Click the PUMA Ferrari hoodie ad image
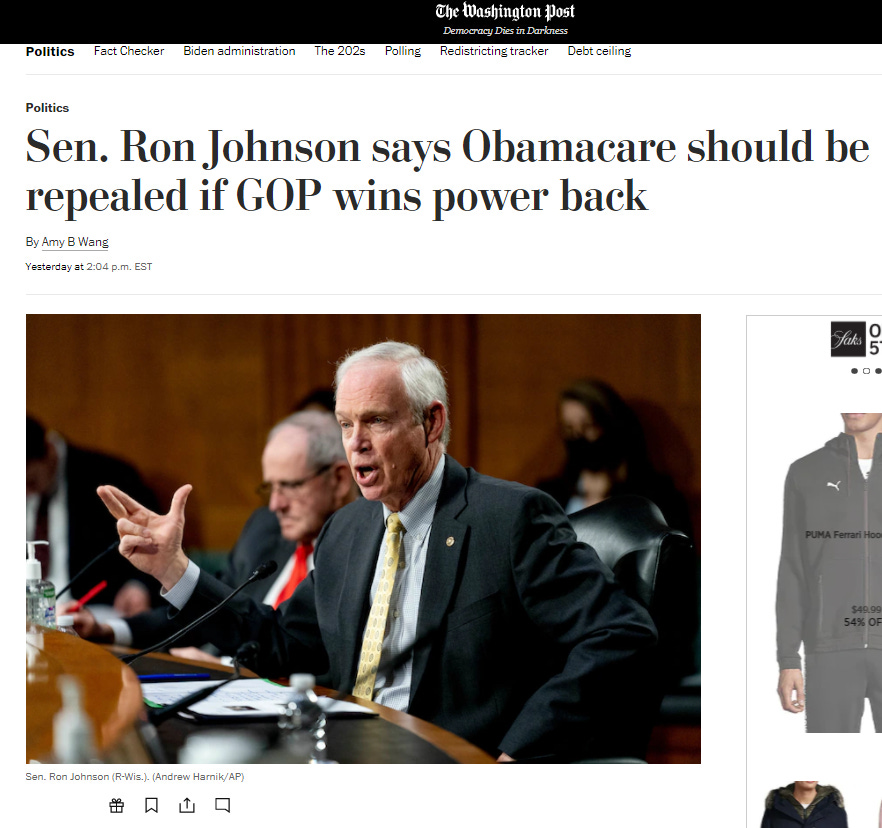 tap(829, 572)
